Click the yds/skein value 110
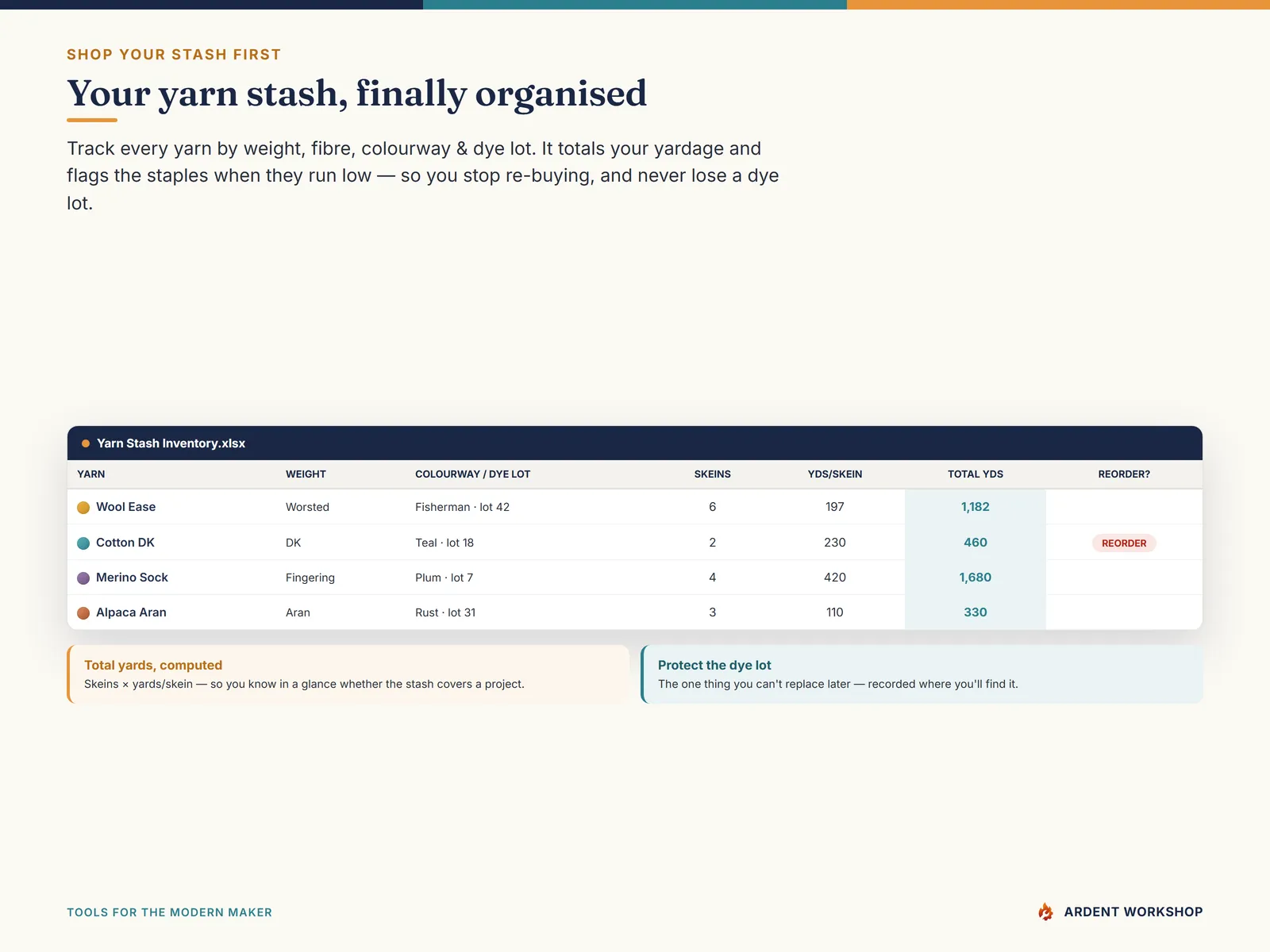1270x952 pixels. (835, 612)
